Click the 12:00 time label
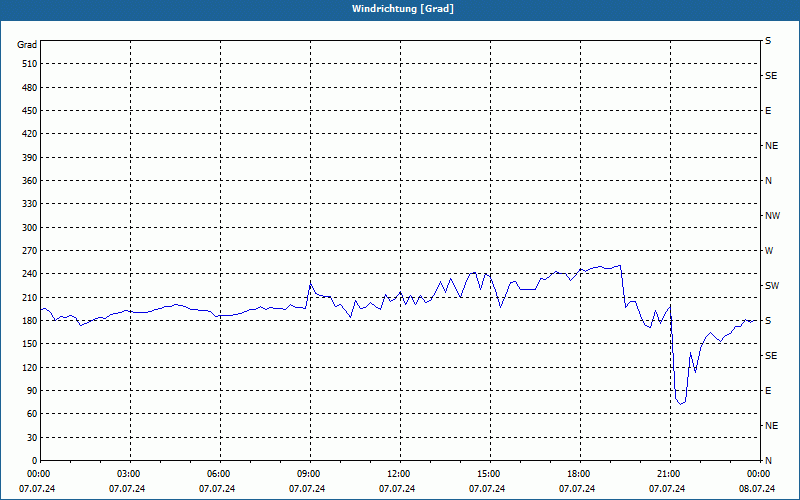The image size is (800, 500). 397,474
